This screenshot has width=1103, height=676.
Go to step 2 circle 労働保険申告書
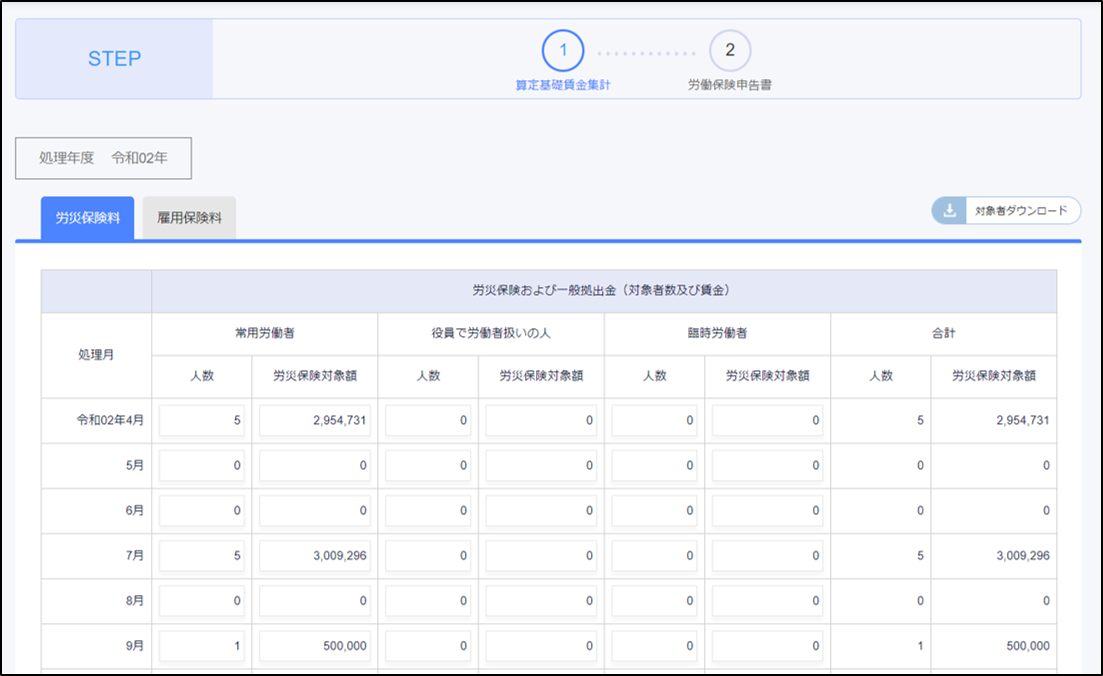(x=730, y=50)
